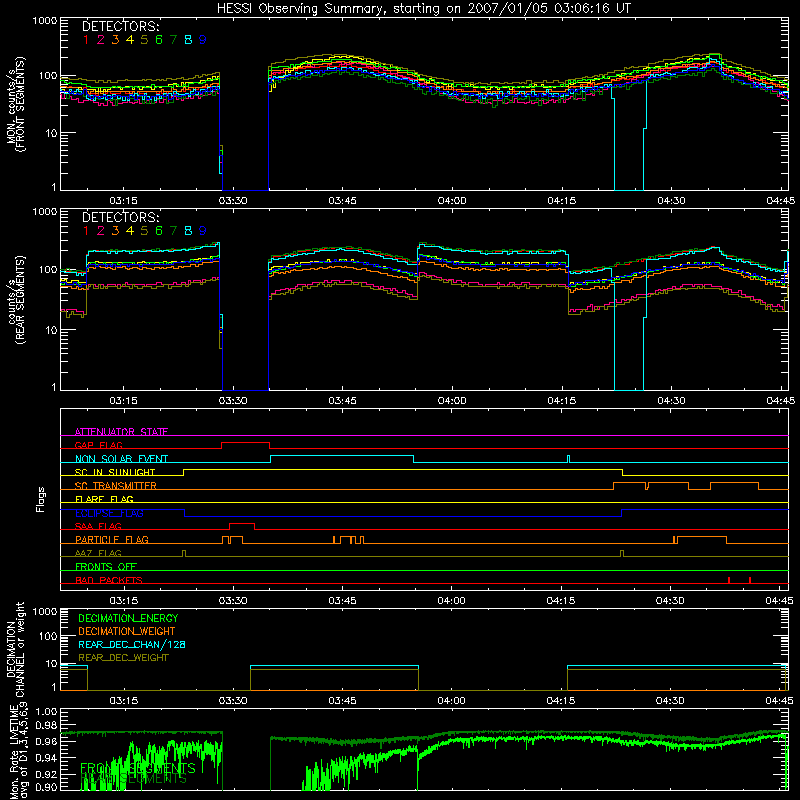Click the raised GAP_FLAG step near 03:30
The image size is (800, 800).
tap(245, 443)
